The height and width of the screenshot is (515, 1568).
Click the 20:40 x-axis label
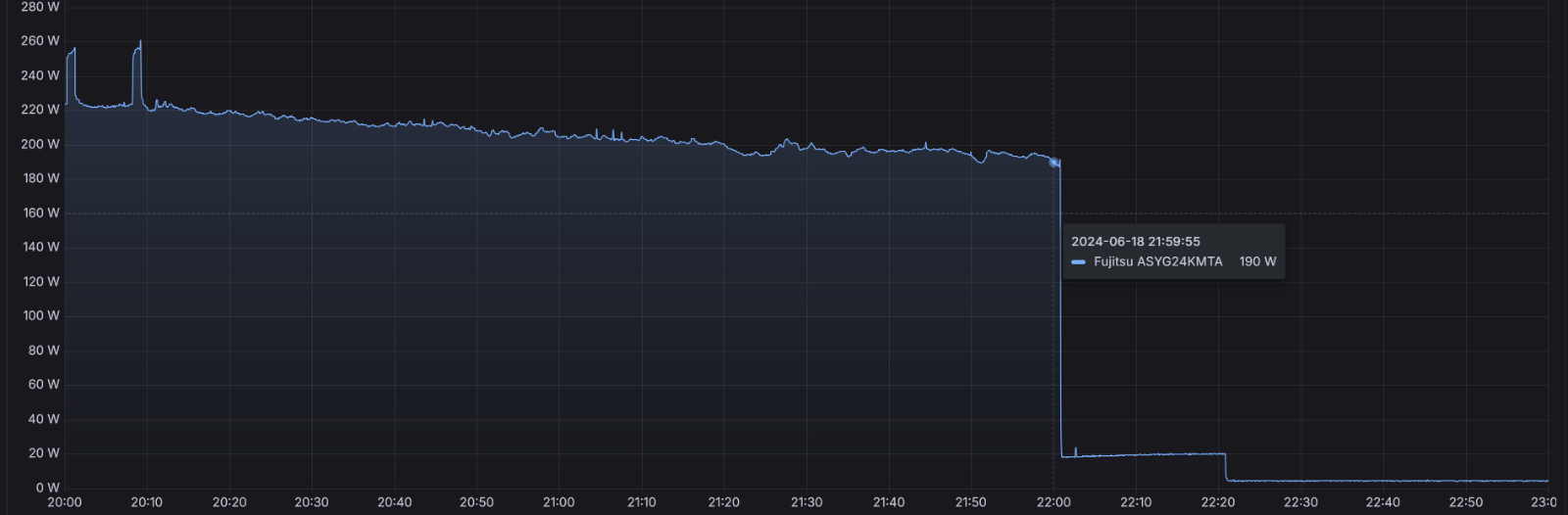pyautogui.click(x=394, y=502)
